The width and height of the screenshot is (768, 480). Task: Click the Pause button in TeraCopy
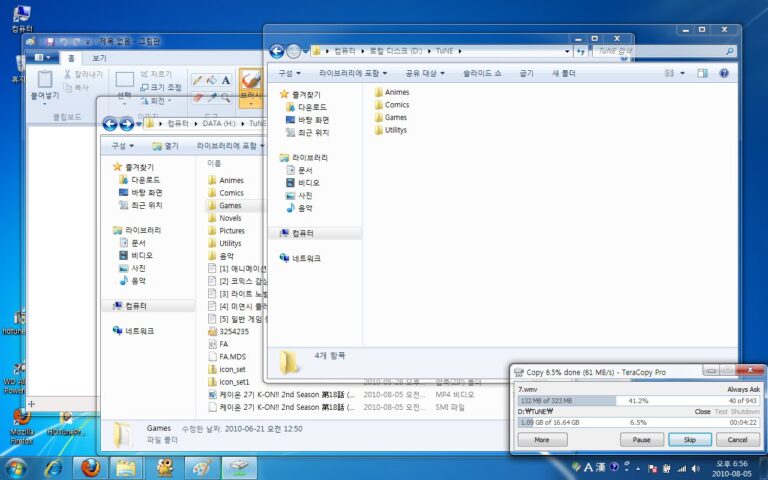(642, 440)
